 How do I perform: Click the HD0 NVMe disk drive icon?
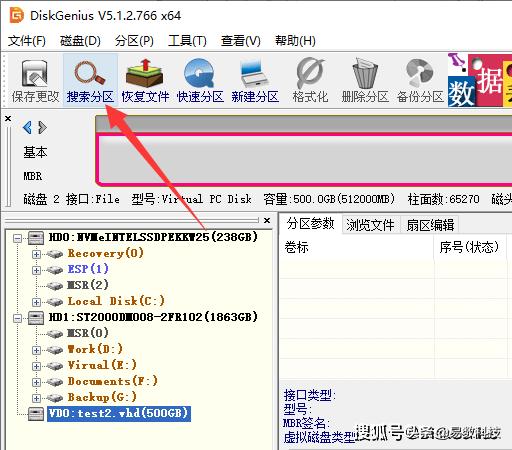point(36,238)
